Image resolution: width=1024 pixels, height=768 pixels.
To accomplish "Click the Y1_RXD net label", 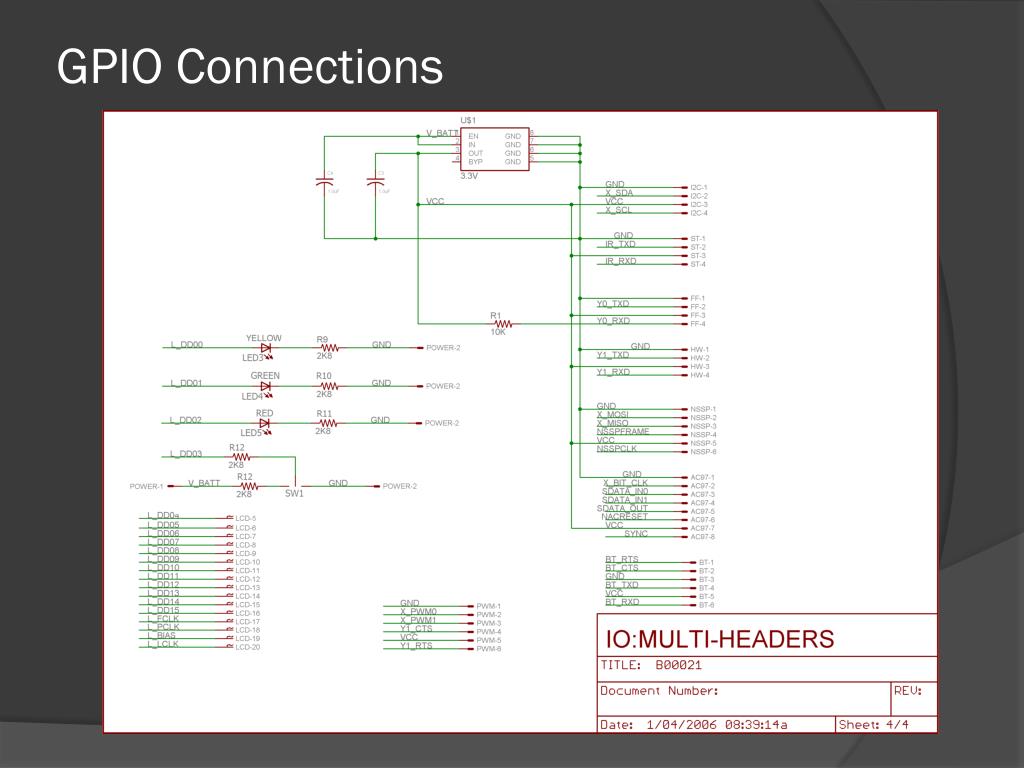I will [613, 372].
